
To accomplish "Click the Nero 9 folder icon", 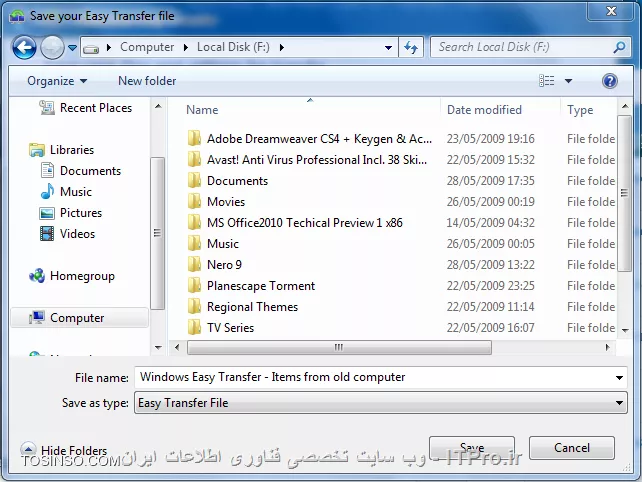I will pyautogui.click(x=194, y=265).
